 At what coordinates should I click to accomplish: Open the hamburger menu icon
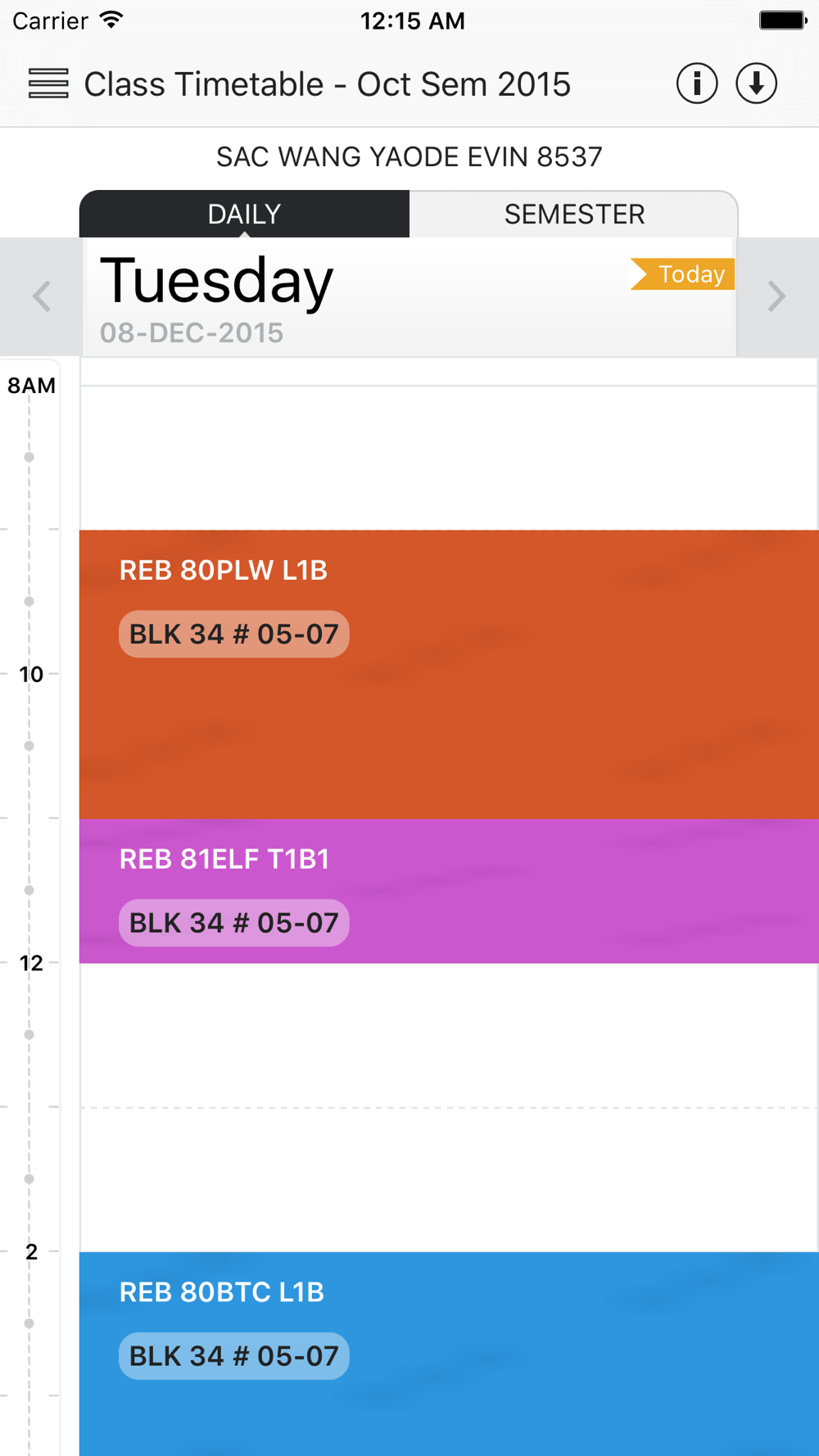pyautogui.click(x=48, y=84)
